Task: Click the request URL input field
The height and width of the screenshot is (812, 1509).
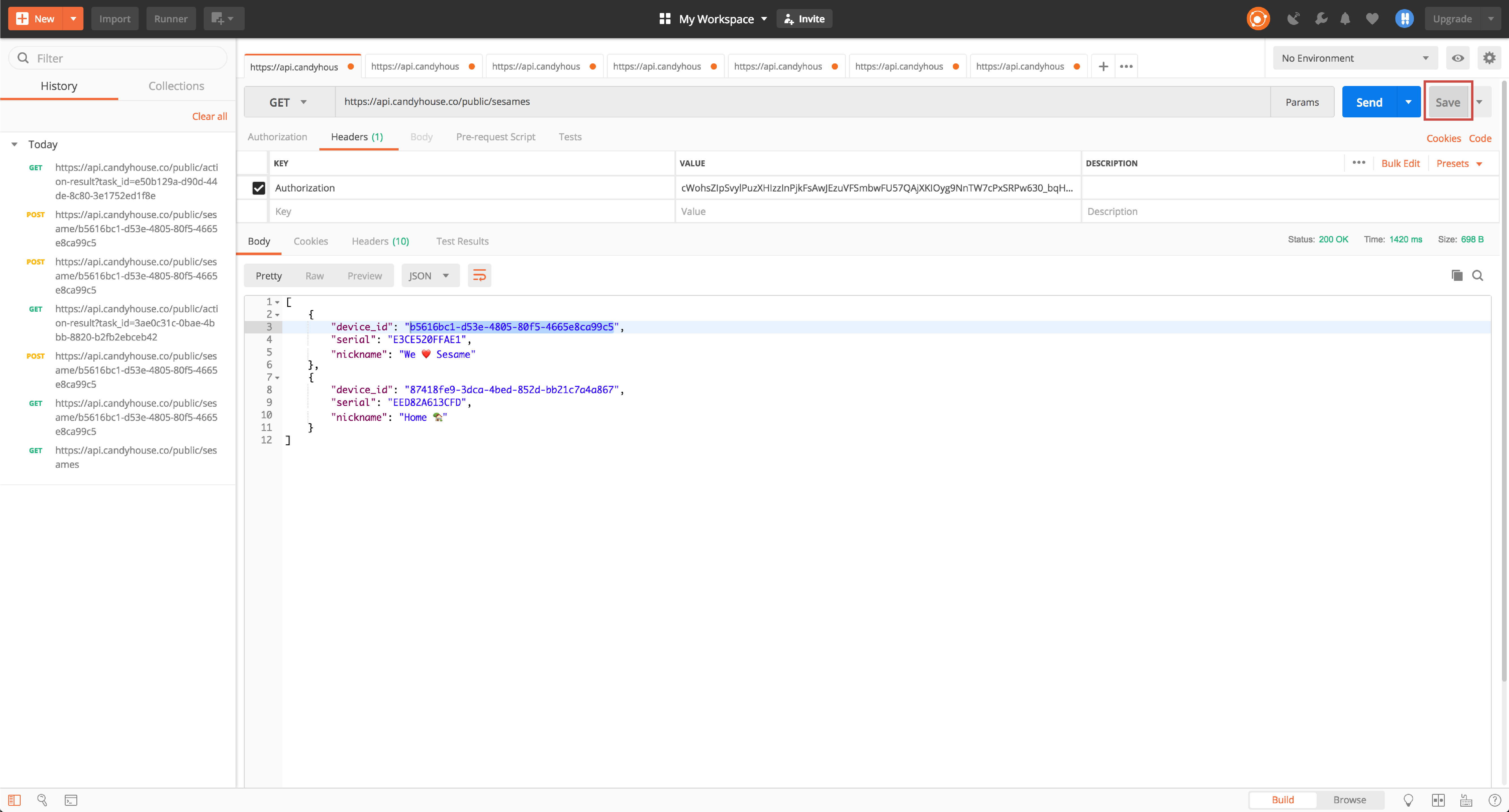Action: 803,102
